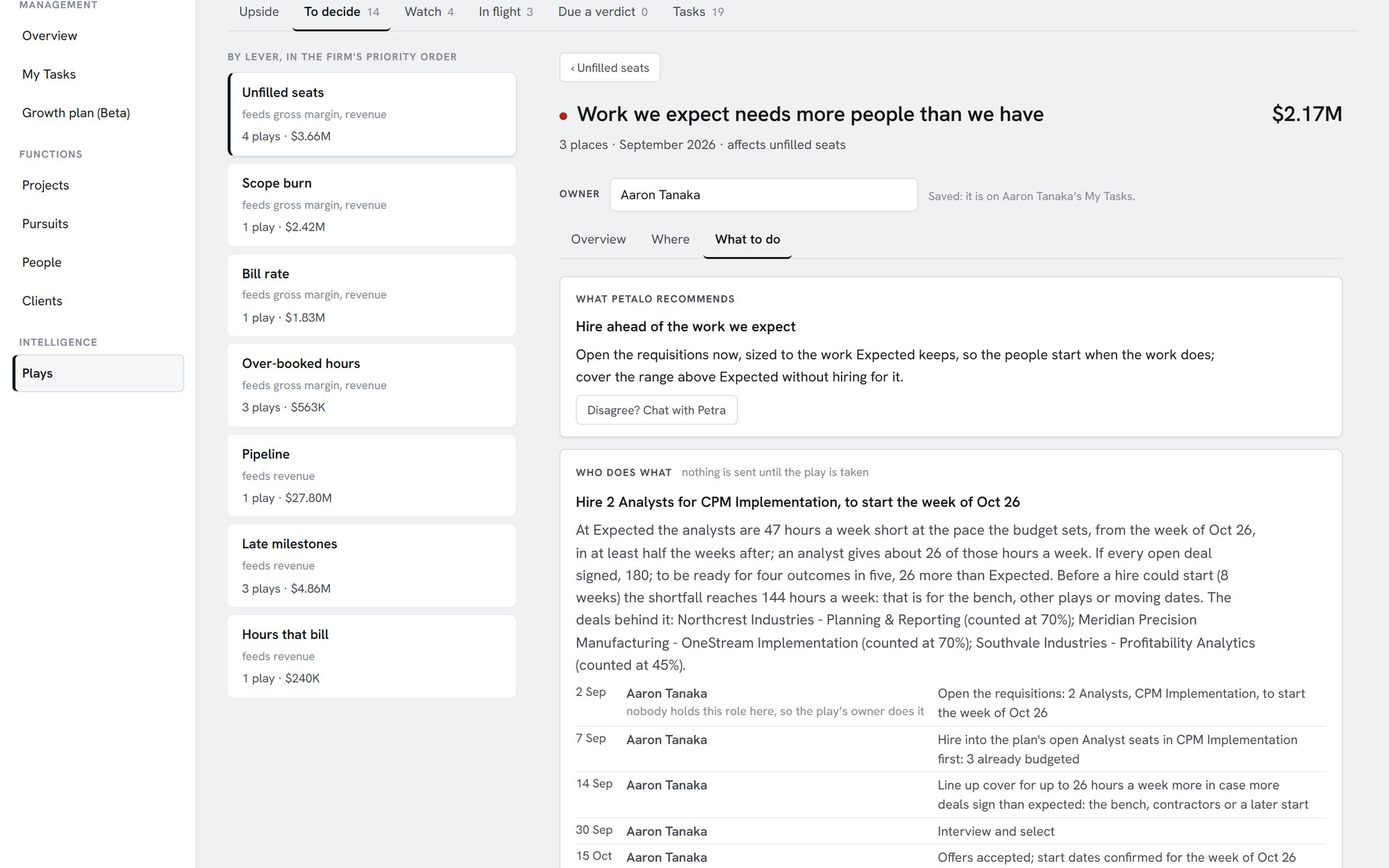This screenshot has height=868, width=1389.
Task: Click the play title heading
Action: [810, 114]
